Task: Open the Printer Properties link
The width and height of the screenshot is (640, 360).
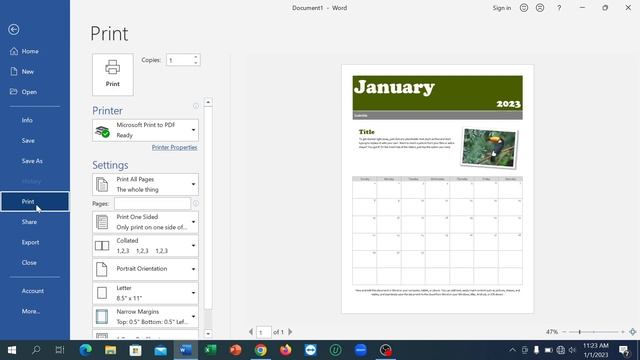Action: pos(174,147)
